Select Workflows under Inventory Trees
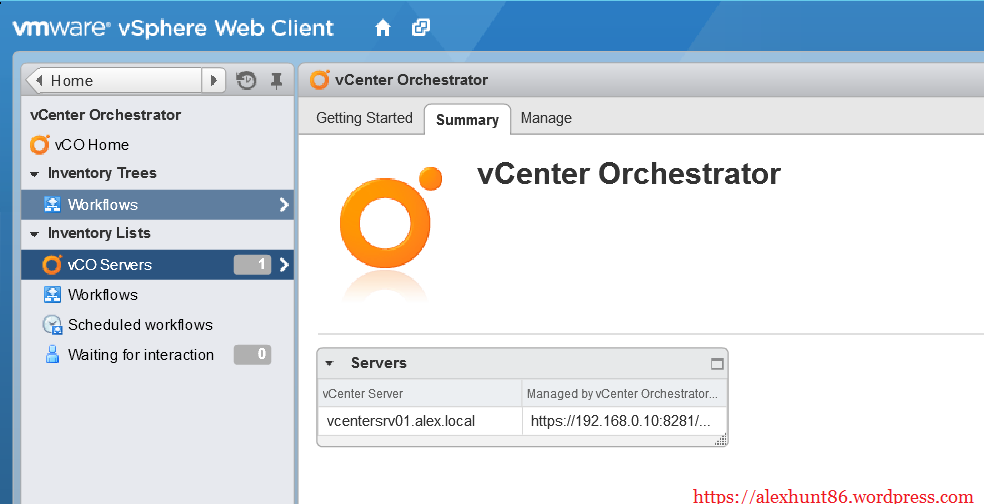Screen dimensions: 984x504 (103, 205)
